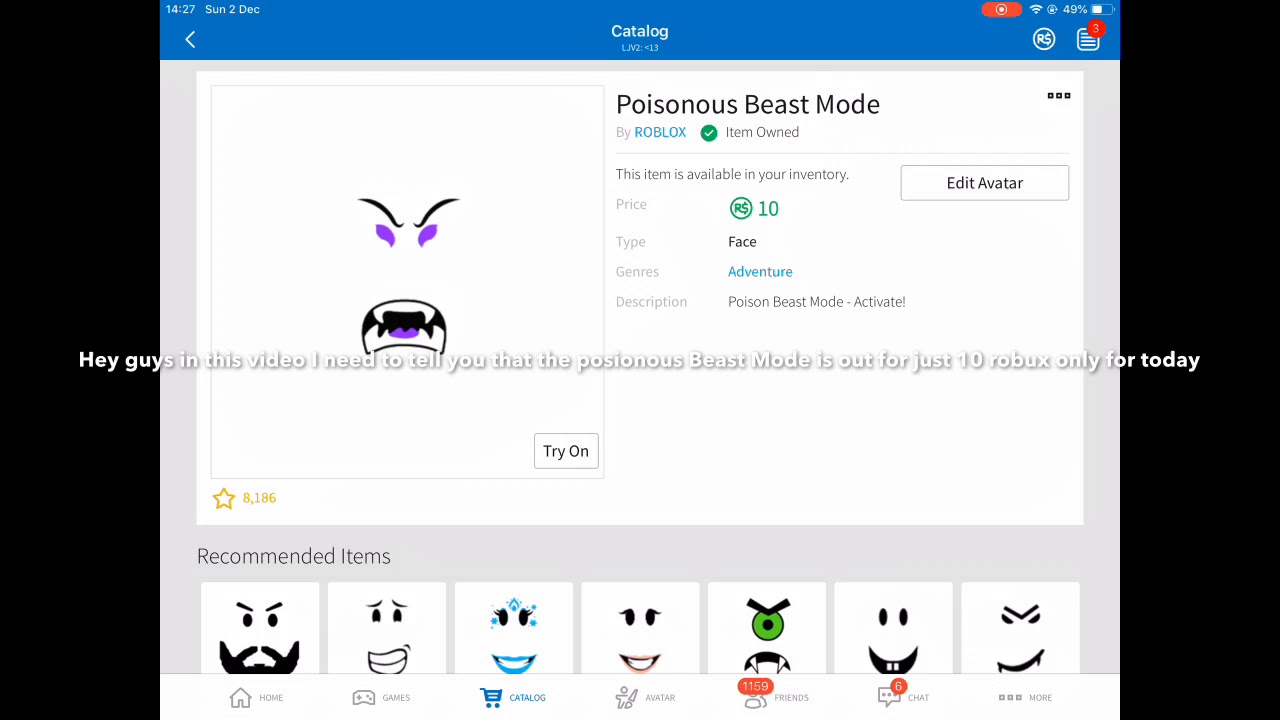The height and width of the screenshot is (720, 1280).
Task: Tap the back arrow in header
Action: [x=190, y=39]
